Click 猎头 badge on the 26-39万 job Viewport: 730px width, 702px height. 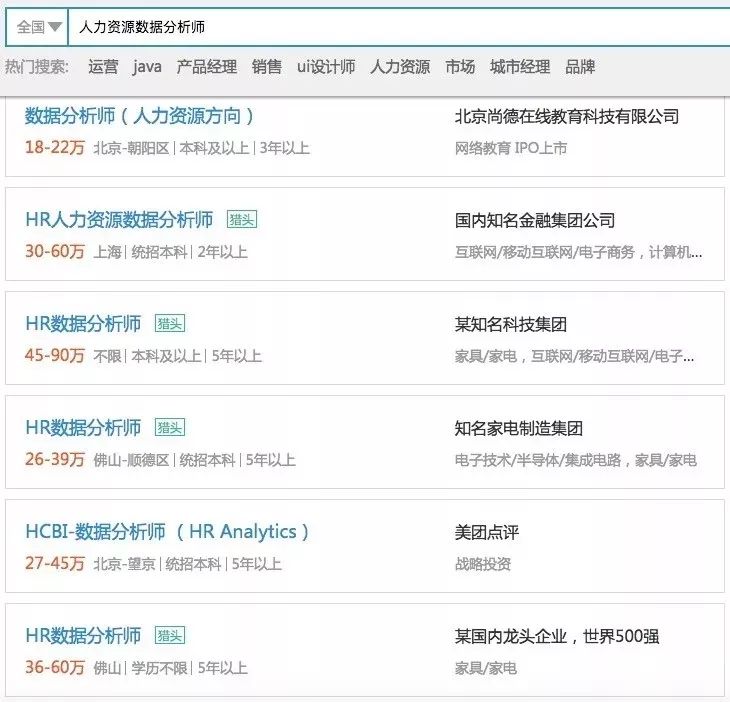pos(169,427)
